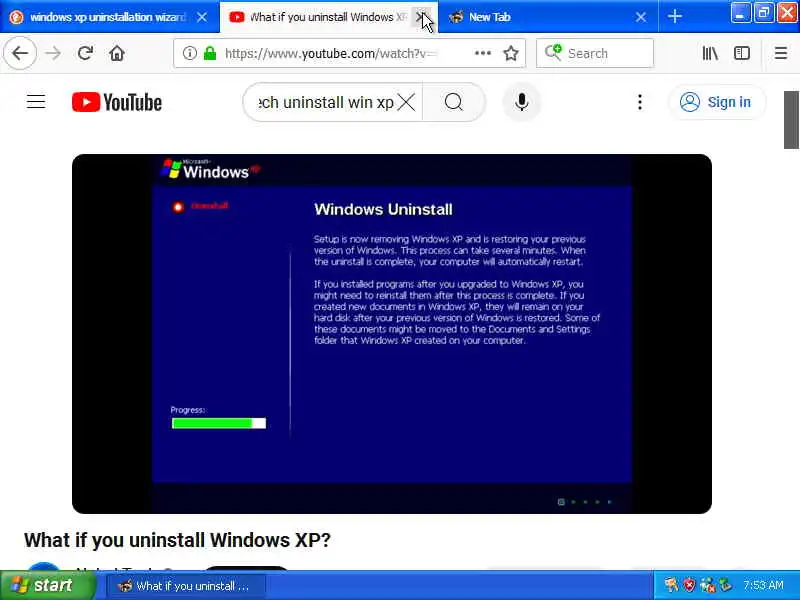Close the windows xp uninstallation wizard tab

pos(202,17)
